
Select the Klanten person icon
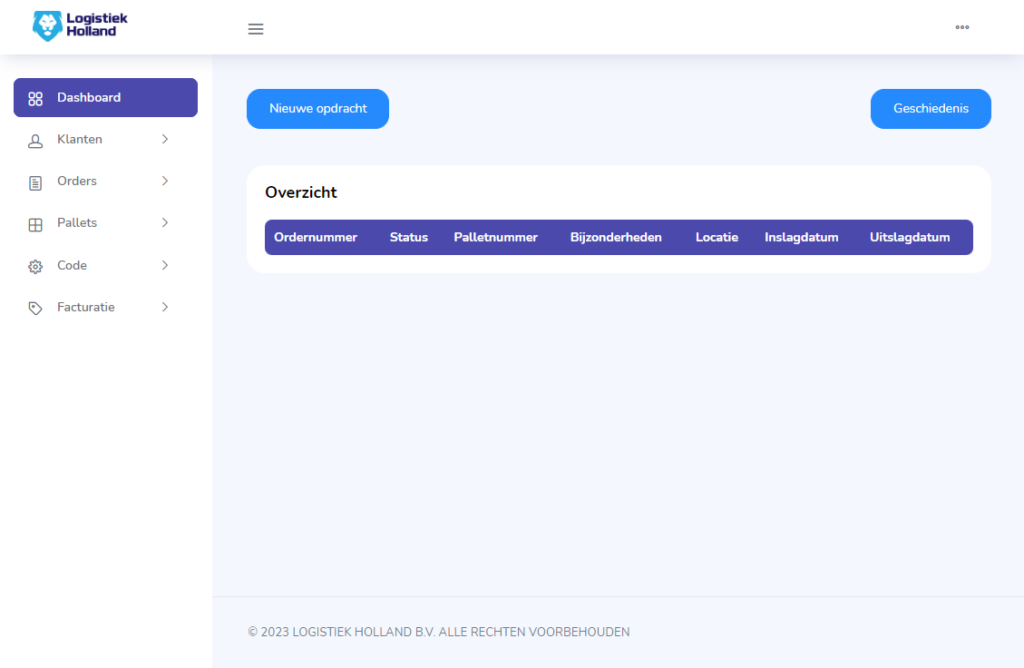point(36,141)
